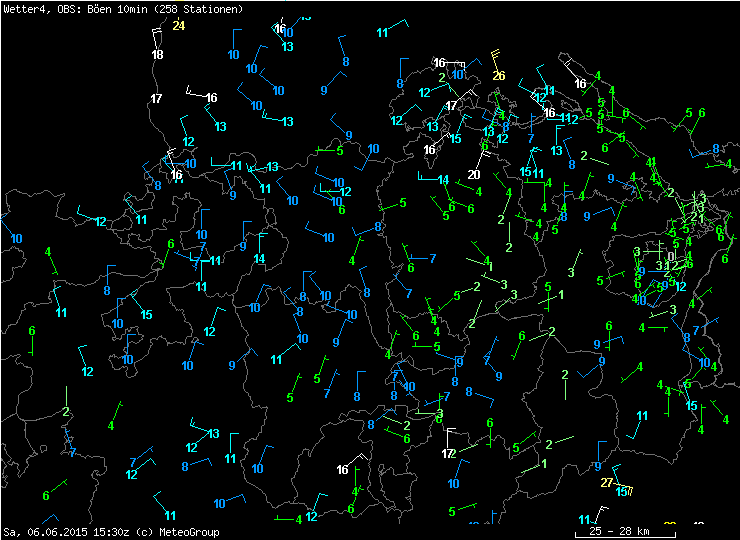
Task: Select the yellow 26 gust wind barb
Action: point(499,76)
